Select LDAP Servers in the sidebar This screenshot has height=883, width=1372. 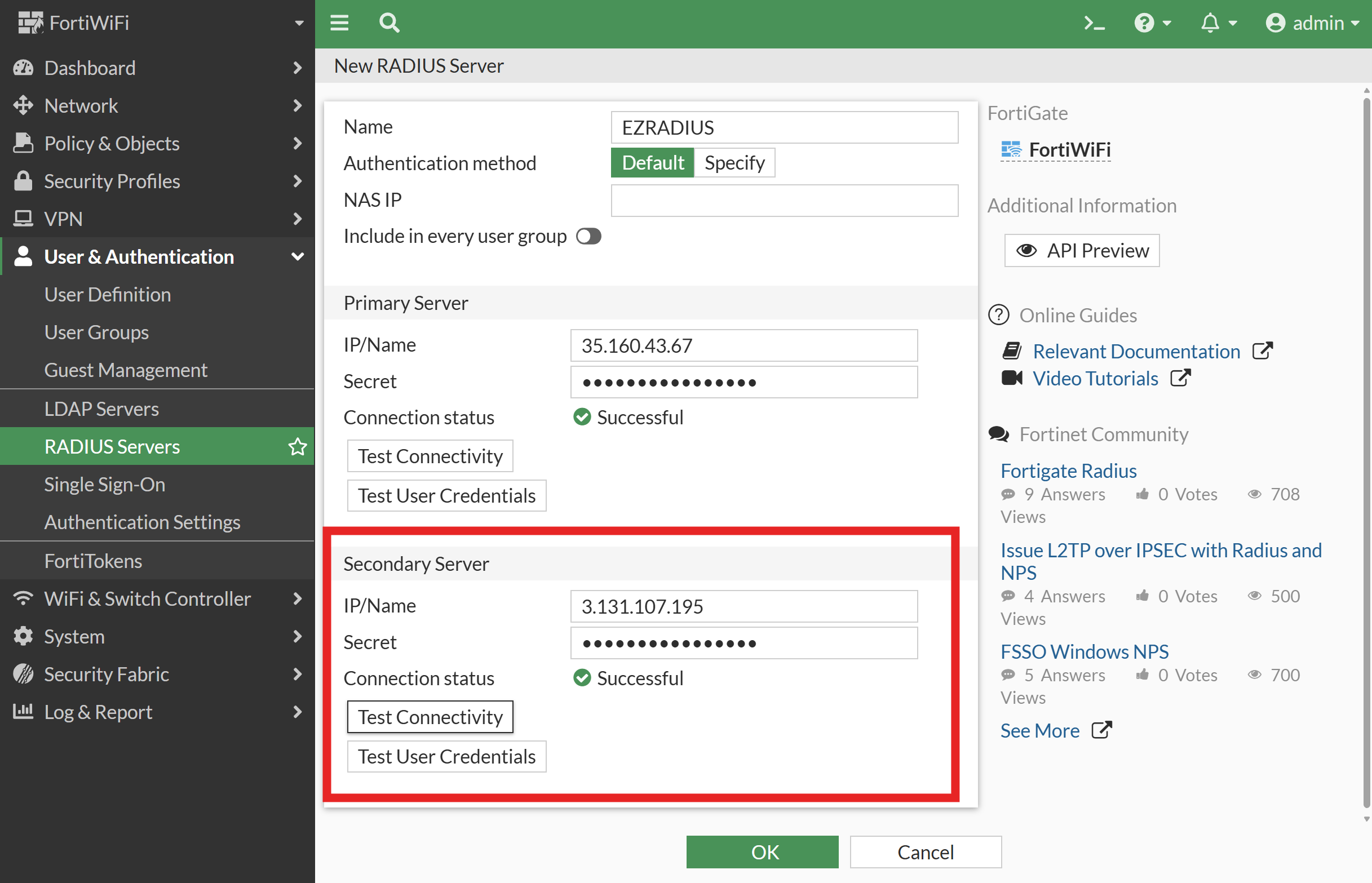tap(101, 409)
